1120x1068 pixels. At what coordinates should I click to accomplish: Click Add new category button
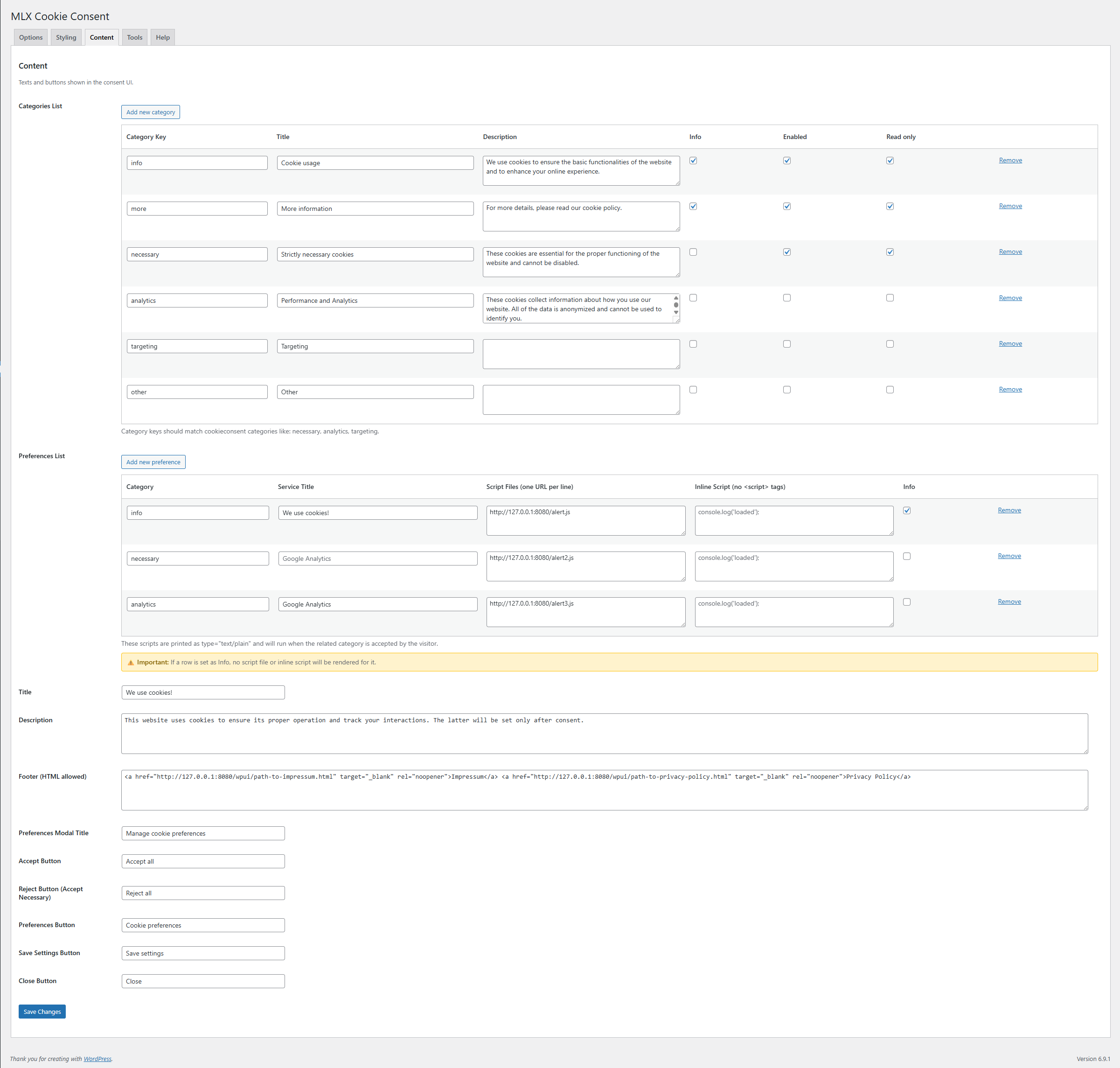[x=150, y=112]
